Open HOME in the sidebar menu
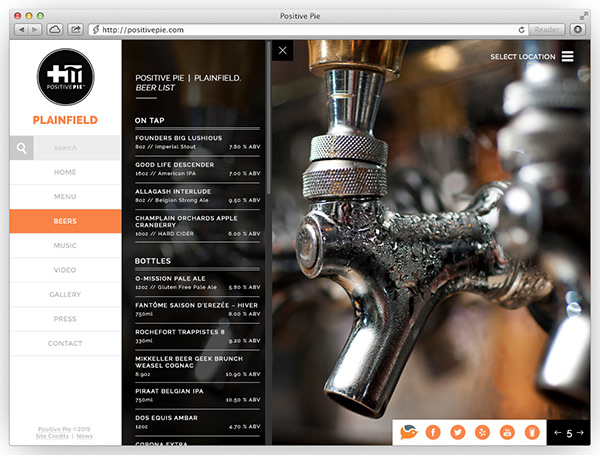The height and width of the screenshot is (455, 600). pyautogui.click(x=65, y=172)
